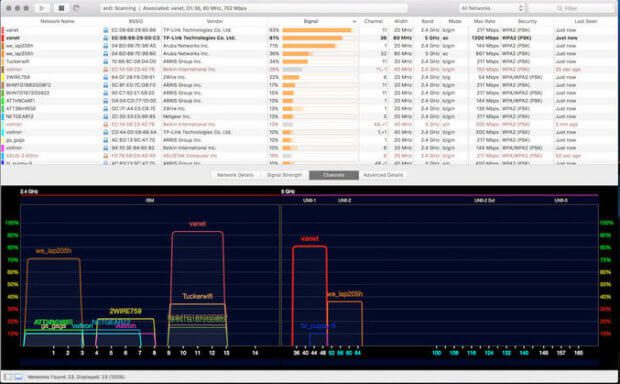
Task: Sort by the Vendor column header
Action: coord(215,21)
